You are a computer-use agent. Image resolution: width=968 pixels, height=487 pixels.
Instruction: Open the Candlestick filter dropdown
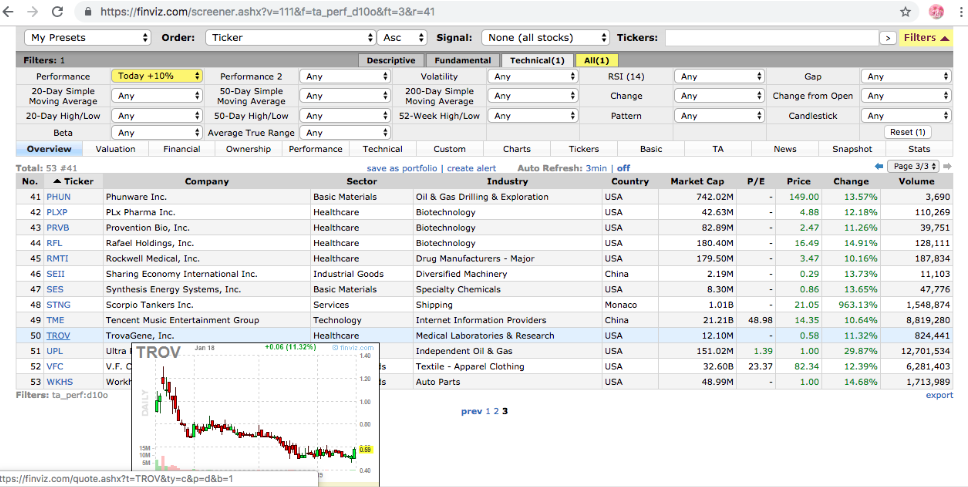(x=906, y=115)
